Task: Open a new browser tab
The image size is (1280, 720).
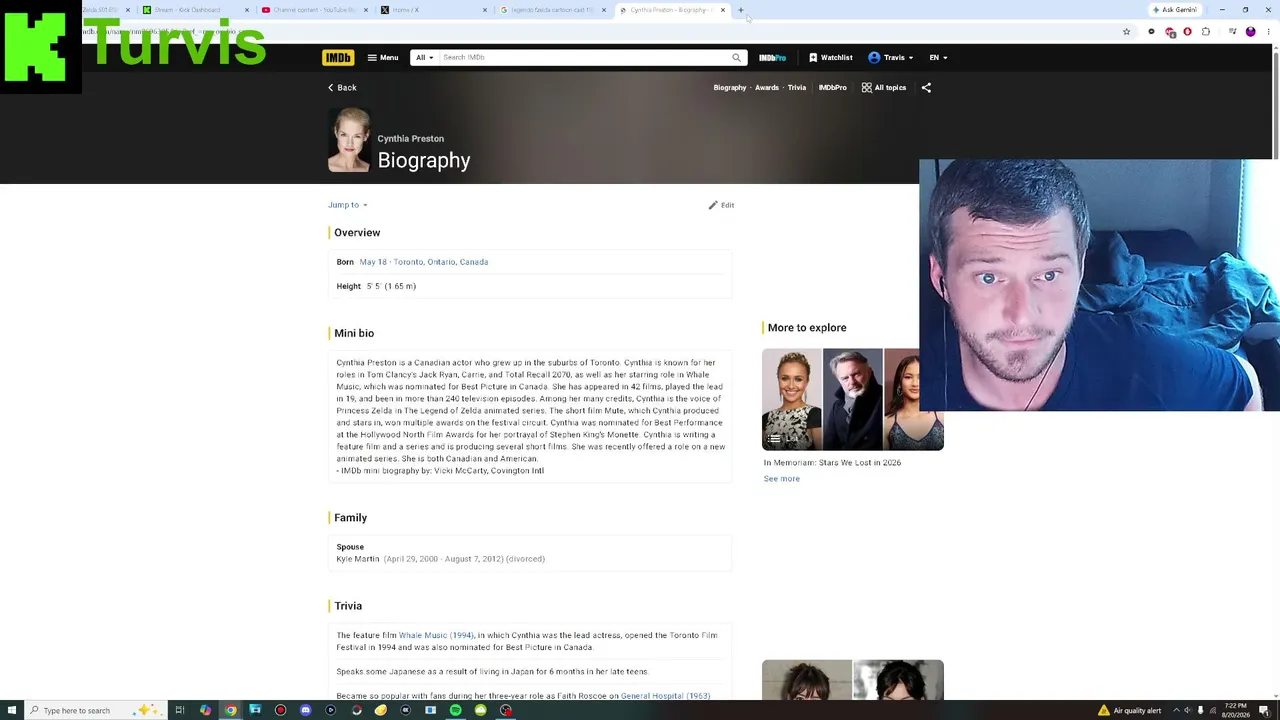Action: 741,10
